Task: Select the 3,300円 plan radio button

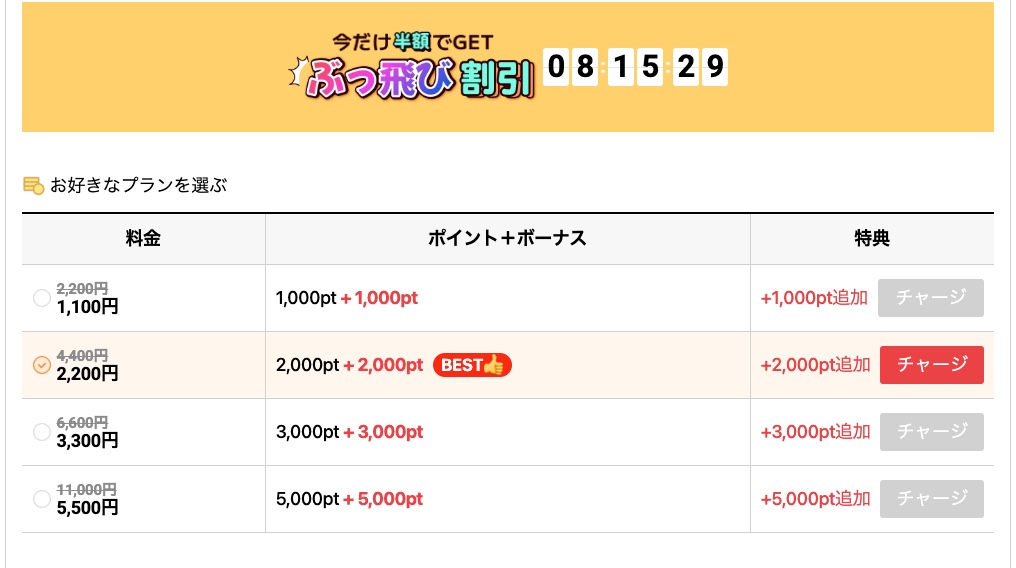Action: point(41,432)
